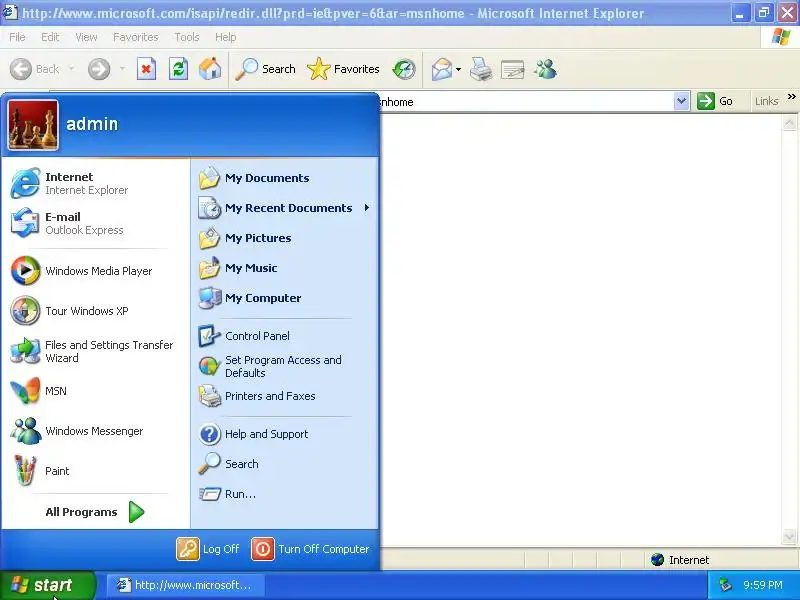Image resolution: width=800 pixels, height=600 pixels.
Task: Open the View menu
Action: click(x=86, y=37)
